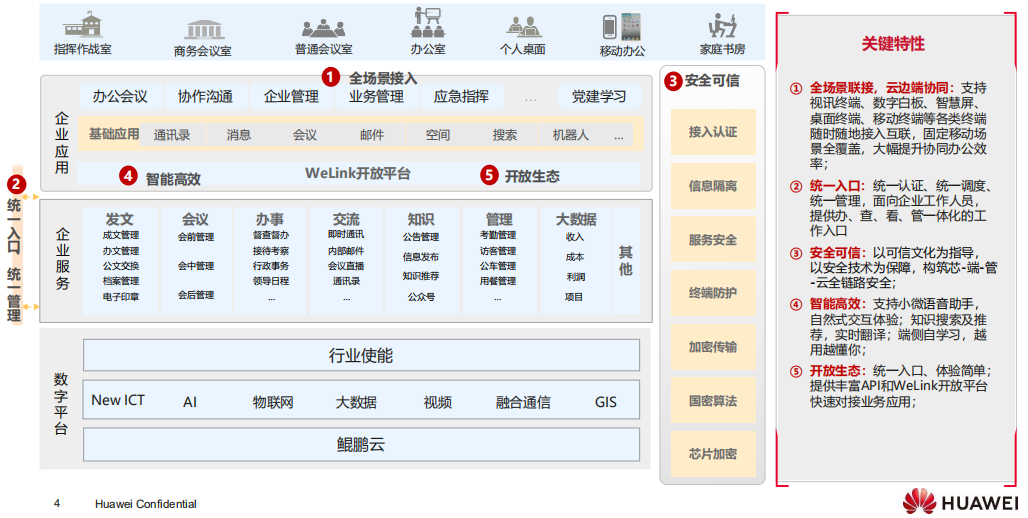Click the 机器人 basic app item
The width and height of the screenshot is (1028, 518).
(x=570, y=135)
